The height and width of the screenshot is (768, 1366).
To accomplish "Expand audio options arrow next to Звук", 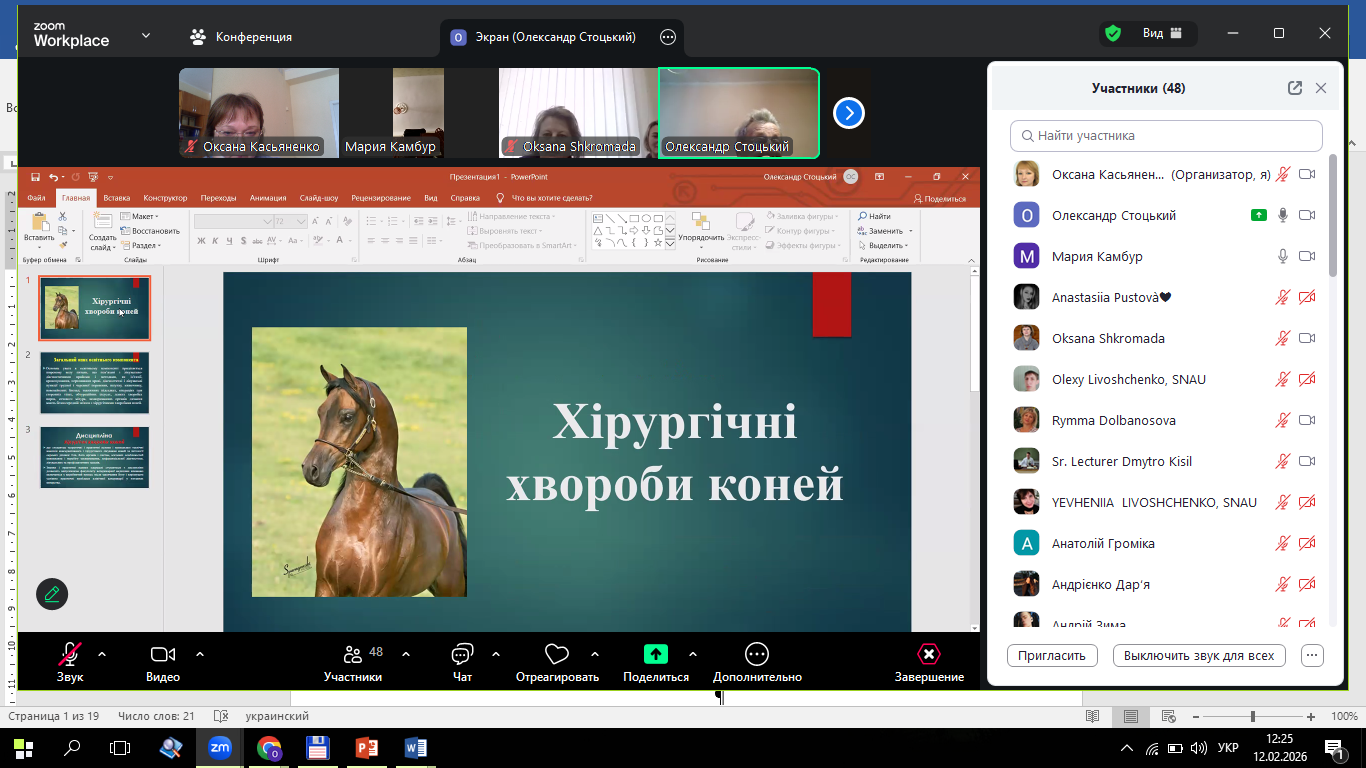I will tap(101, 654).
